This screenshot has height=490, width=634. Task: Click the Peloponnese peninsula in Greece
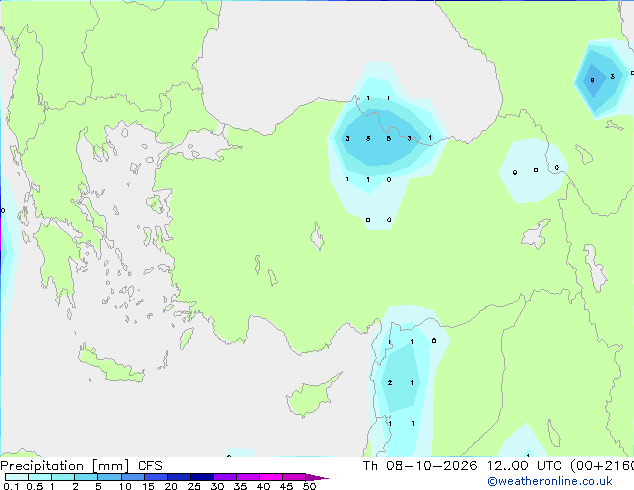click(x=55, y=259)
